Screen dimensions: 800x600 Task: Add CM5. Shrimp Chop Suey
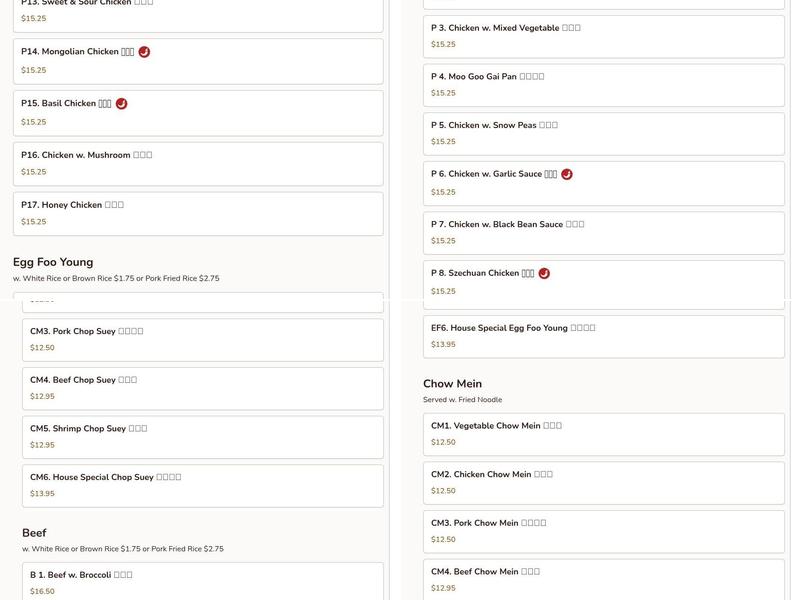[x=202, y=437]
